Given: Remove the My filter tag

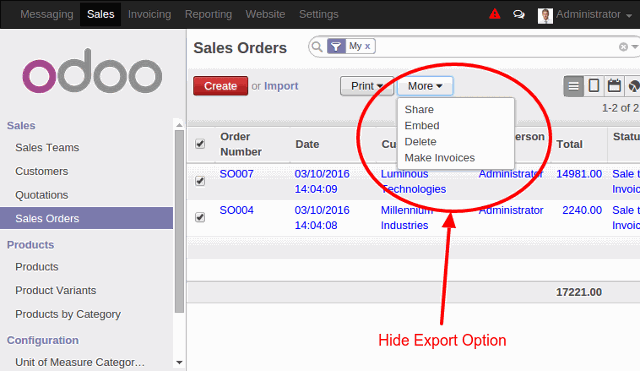Looking at the screenshot, I should tap(367, 47).
